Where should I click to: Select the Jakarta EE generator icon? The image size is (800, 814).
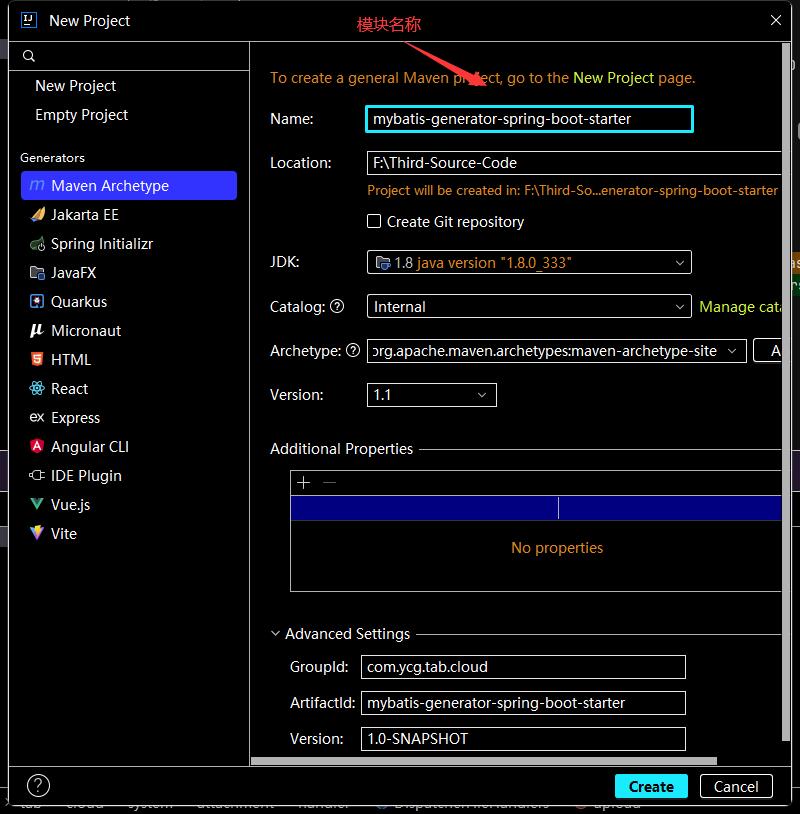[37, 215]
